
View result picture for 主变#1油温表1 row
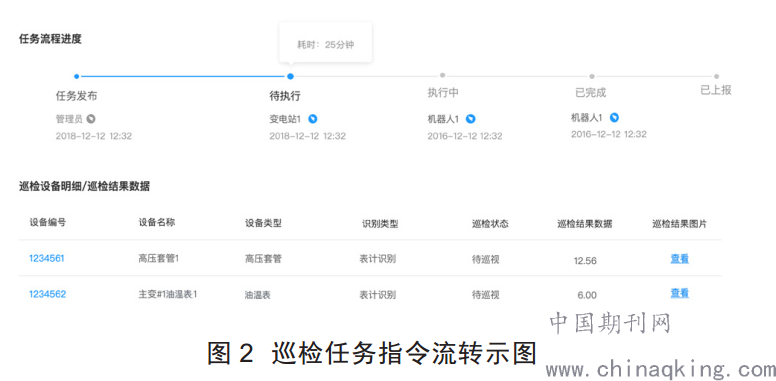click(x=679, y=293)
